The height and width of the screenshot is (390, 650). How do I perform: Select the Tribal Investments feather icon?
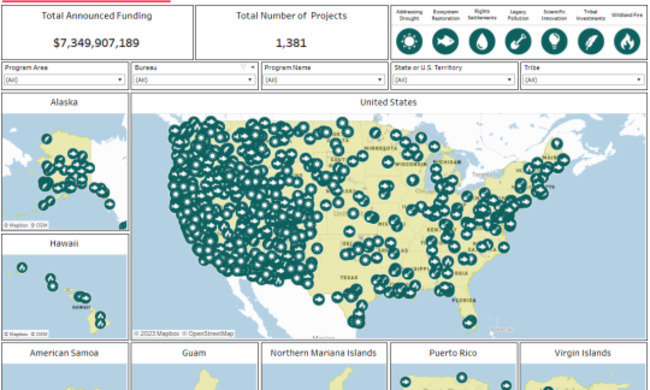click(591, 41)
